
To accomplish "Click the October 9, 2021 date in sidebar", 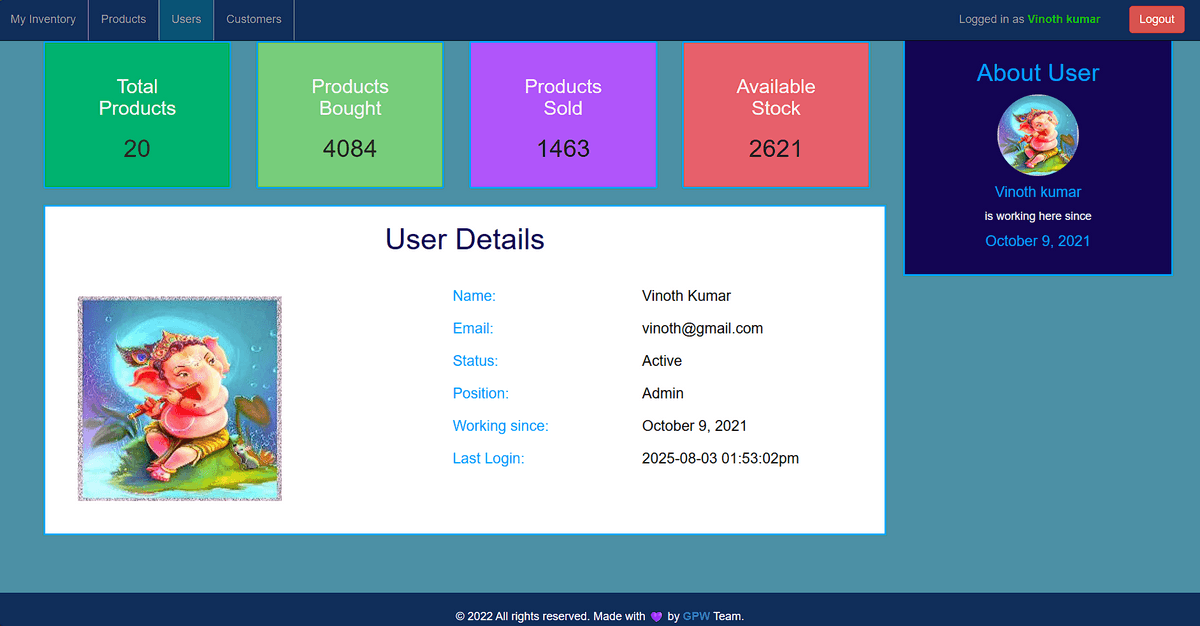I will [x=1038, y=241].
